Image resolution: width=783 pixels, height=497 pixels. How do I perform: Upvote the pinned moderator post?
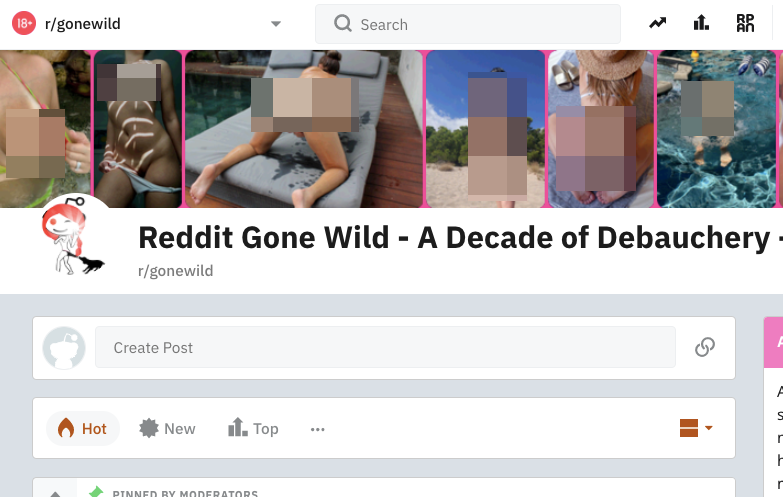(x=55, y=494)
